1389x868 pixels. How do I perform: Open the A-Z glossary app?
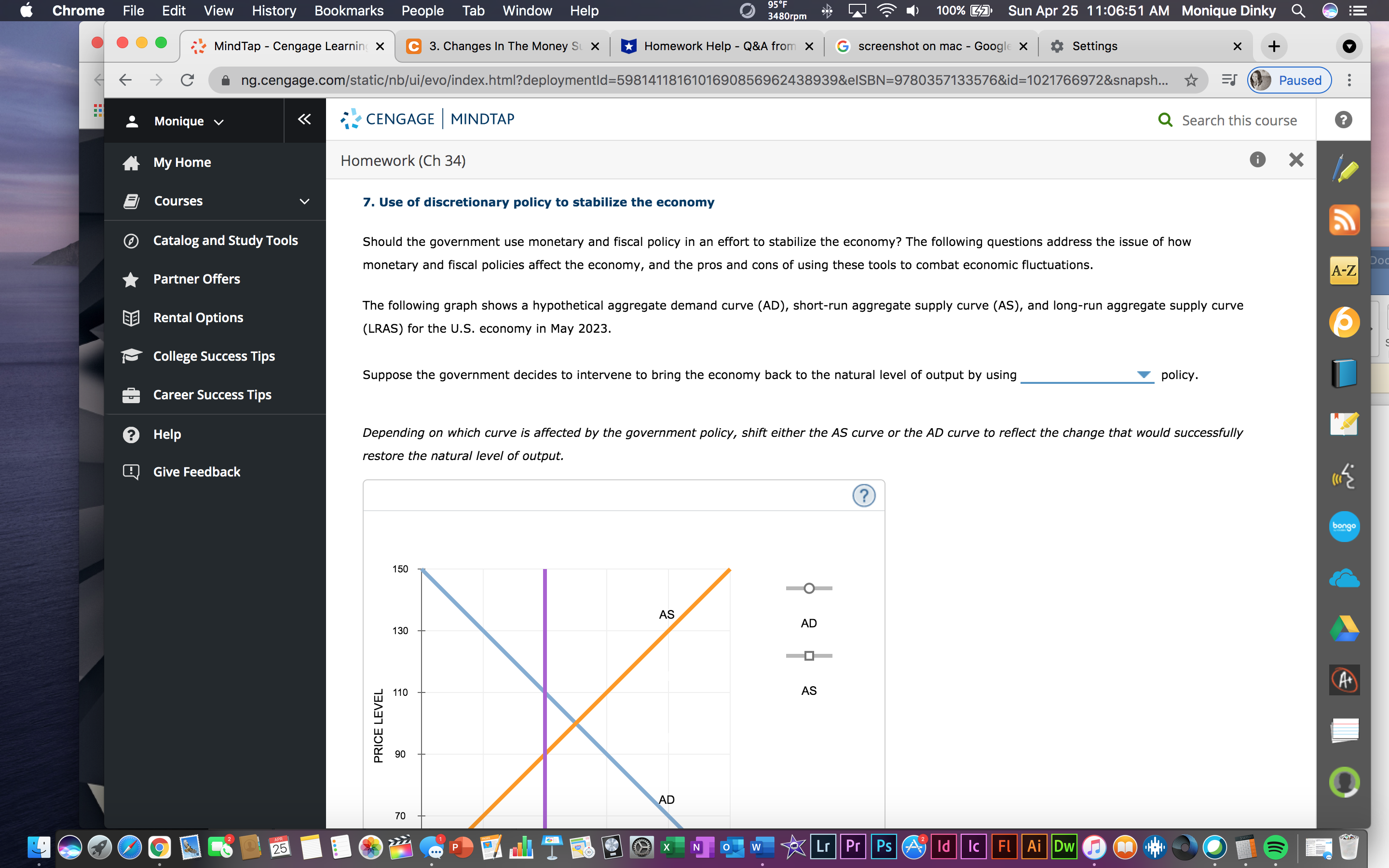(x=1344, y=271)
